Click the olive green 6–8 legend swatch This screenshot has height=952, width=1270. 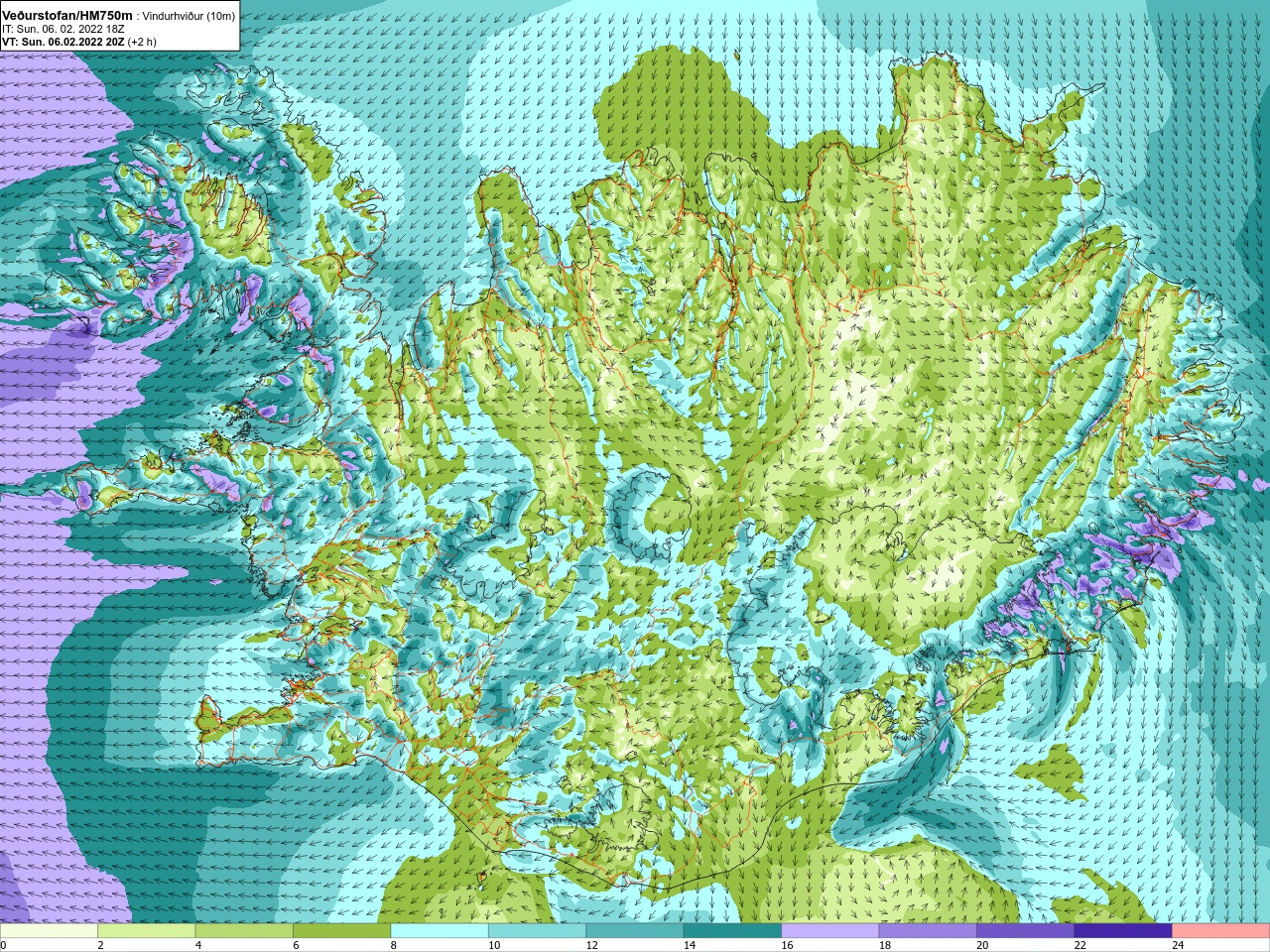coord(342,931)
